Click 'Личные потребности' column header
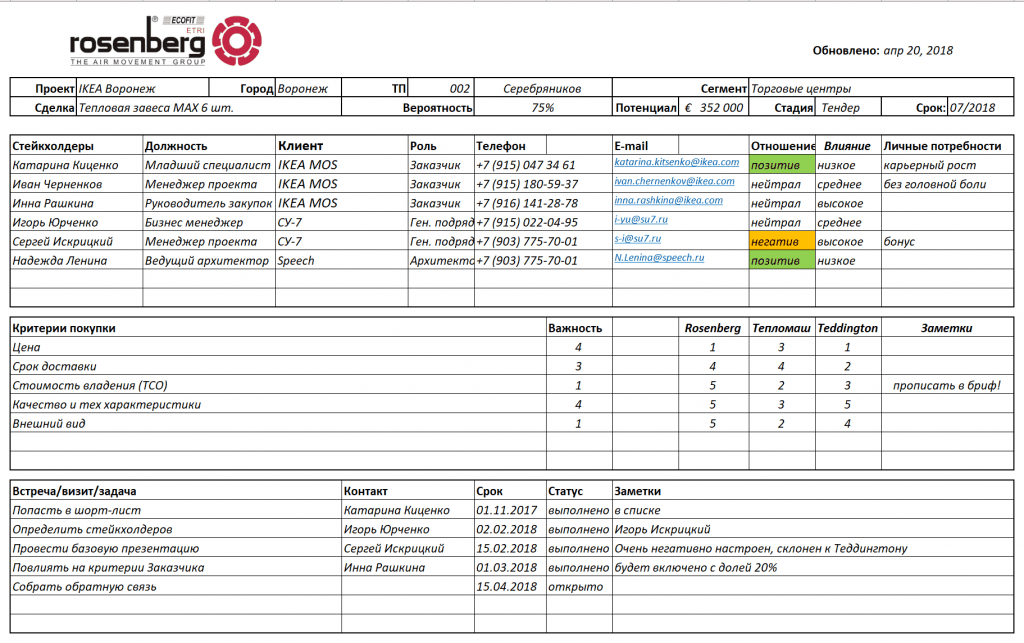Viewport: 1024px width, 643px height. [942, 146]
